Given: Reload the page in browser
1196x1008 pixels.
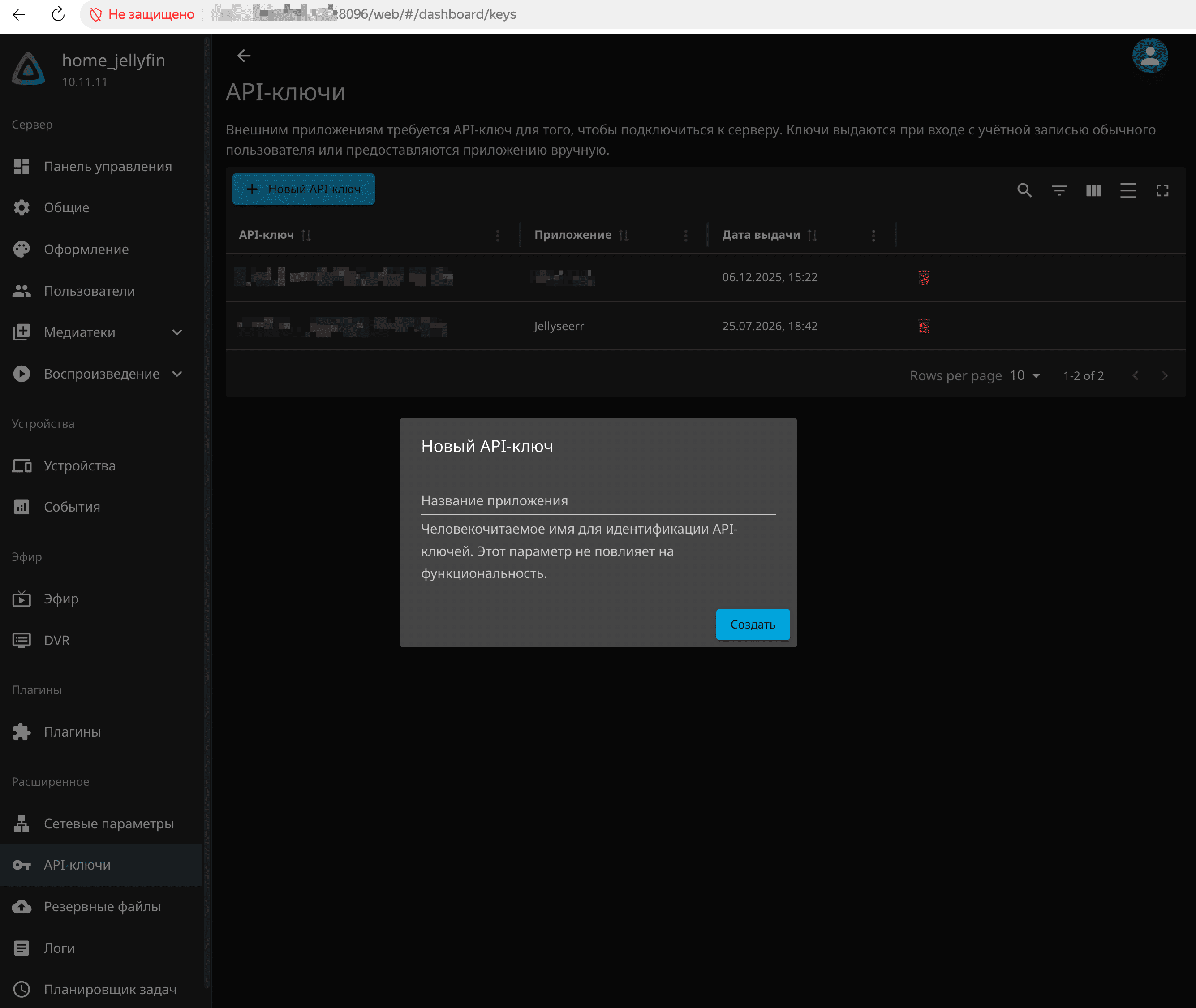Looking at the screenshot, I should pyautogui.click(x=58, y=14).
